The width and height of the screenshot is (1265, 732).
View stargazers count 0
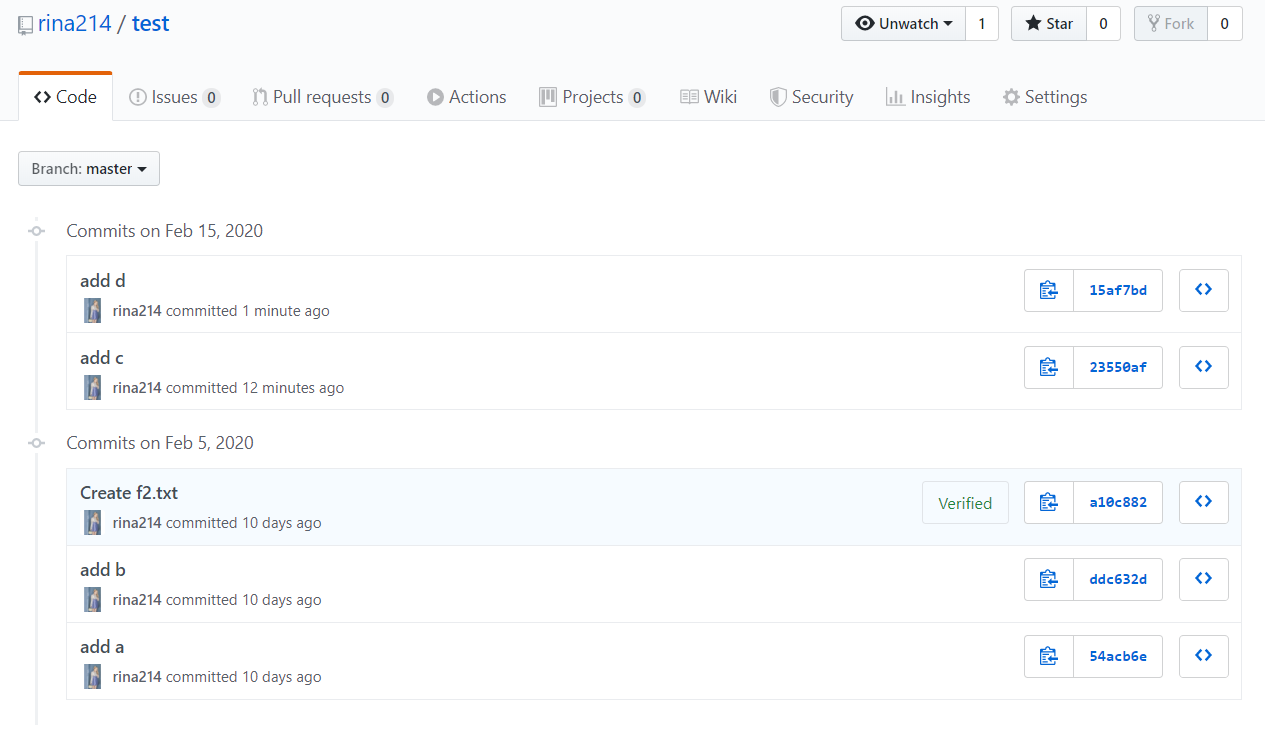[1103, 24]
